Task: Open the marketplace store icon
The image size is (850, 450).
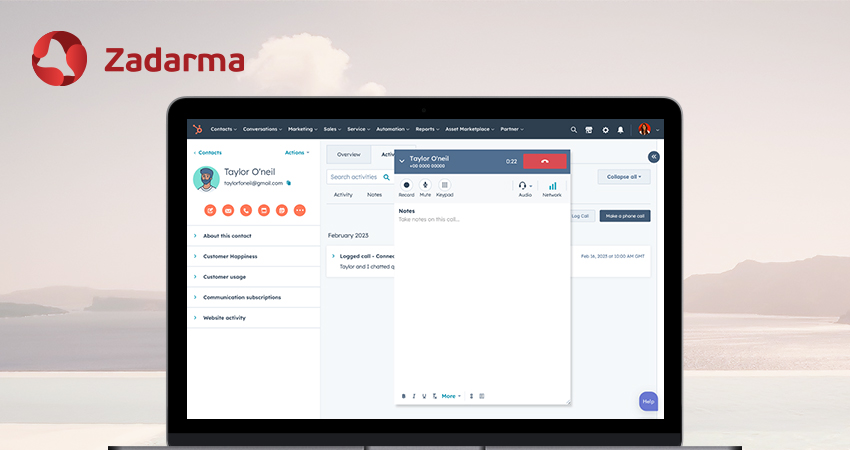Action: [589, 130]
